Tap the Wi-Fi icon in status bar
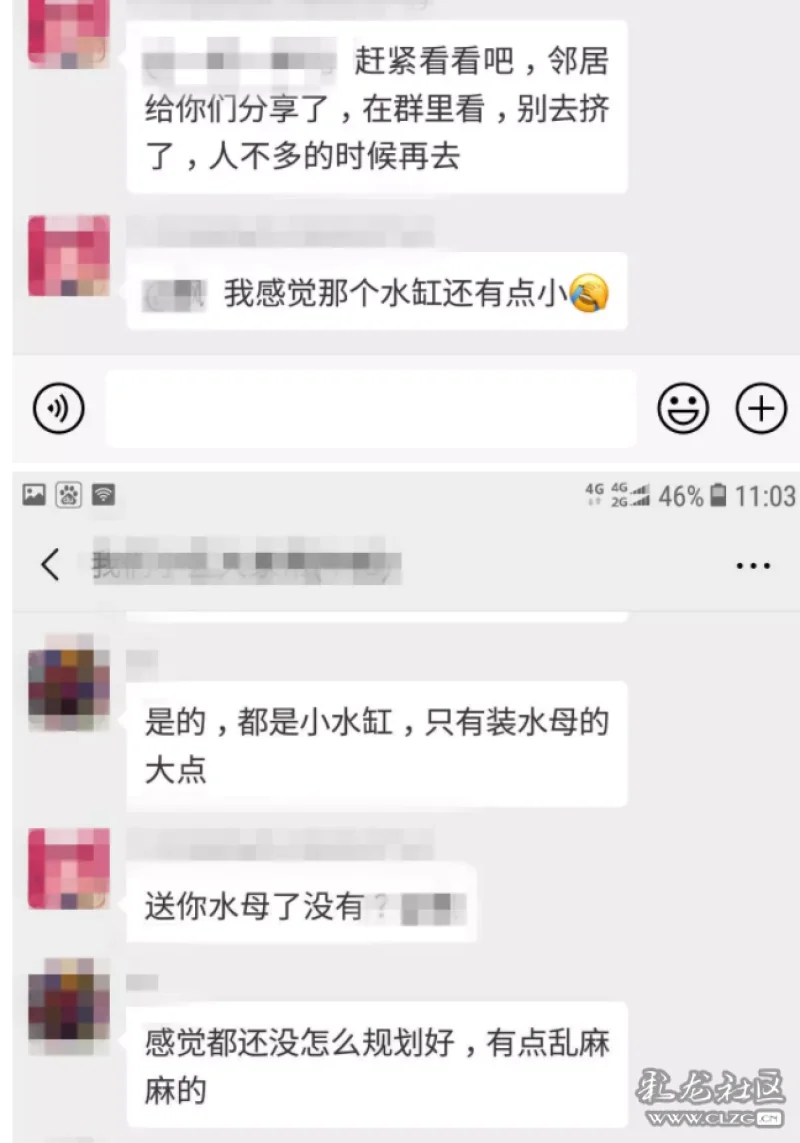 tap(104, 495)
